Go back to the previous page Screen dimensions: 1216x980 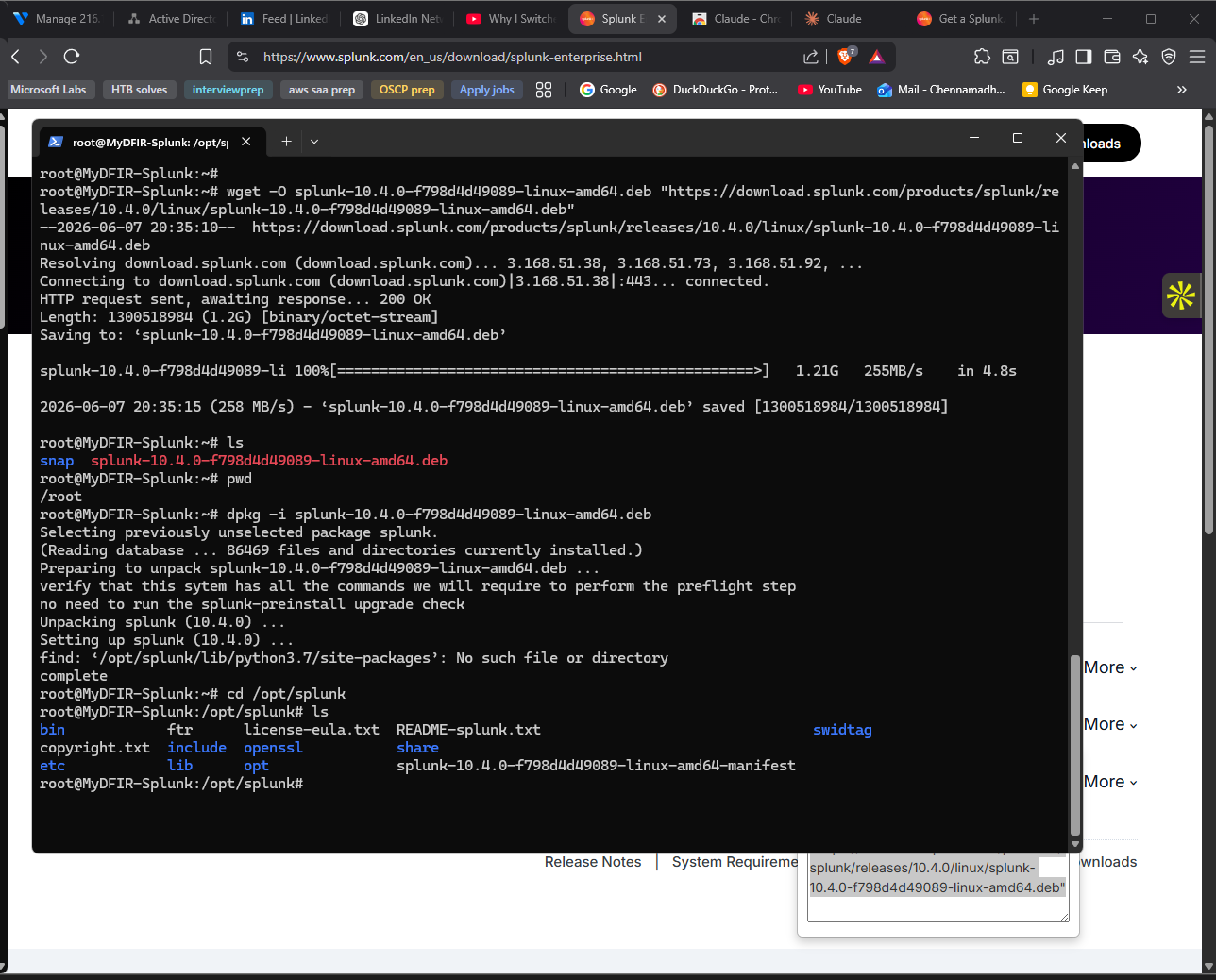15,57
